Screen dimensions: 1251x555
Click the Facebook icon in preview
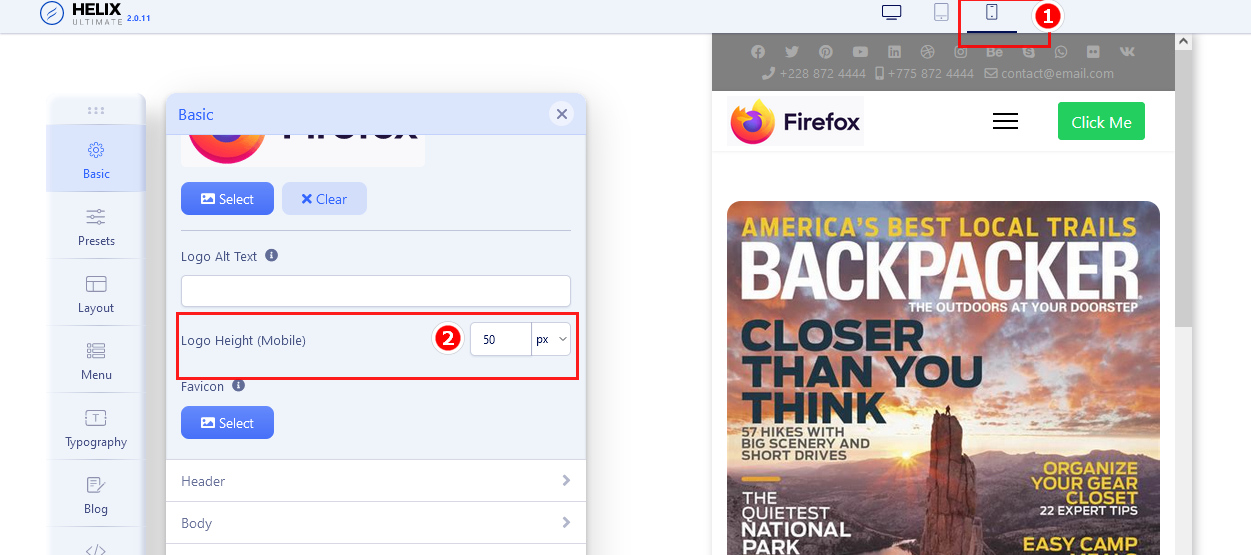[758, 52]
